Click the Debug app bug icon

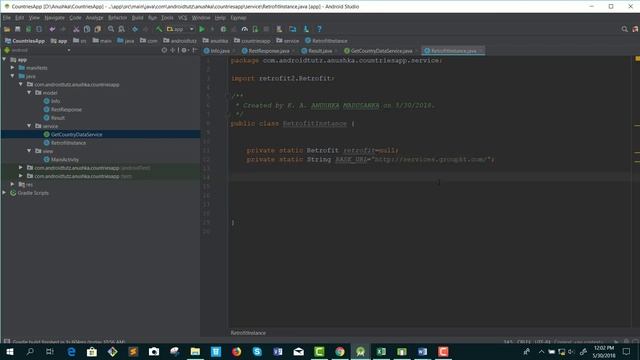[223, 29]
